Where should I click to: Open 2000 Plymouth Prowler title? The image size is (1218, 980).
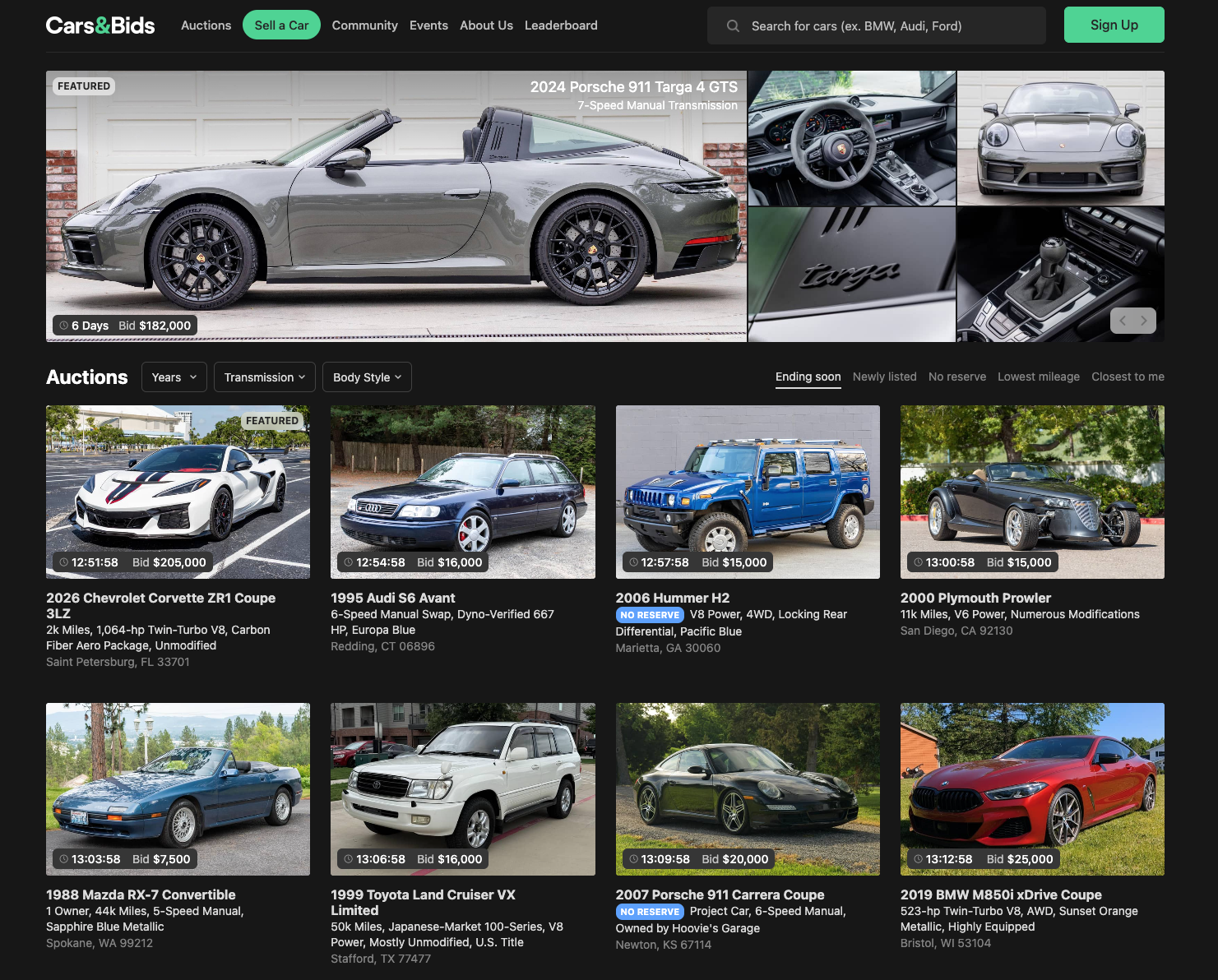coord(975,598)
